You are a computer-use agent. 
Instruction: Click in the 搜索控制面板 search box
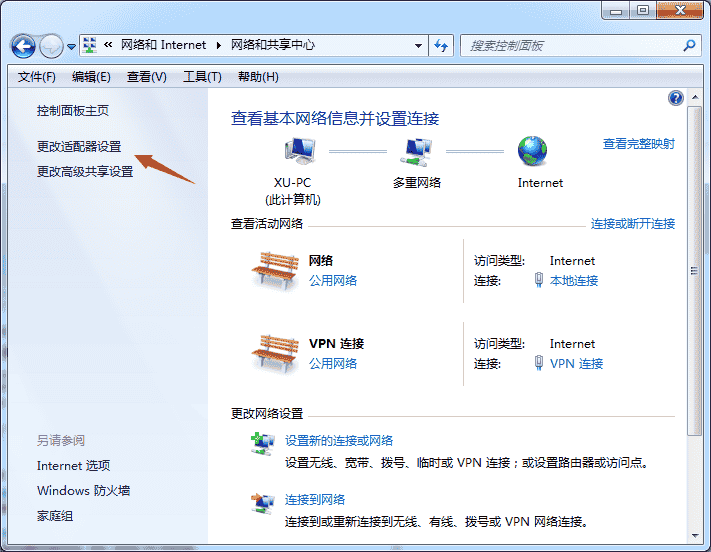point(570,46)
